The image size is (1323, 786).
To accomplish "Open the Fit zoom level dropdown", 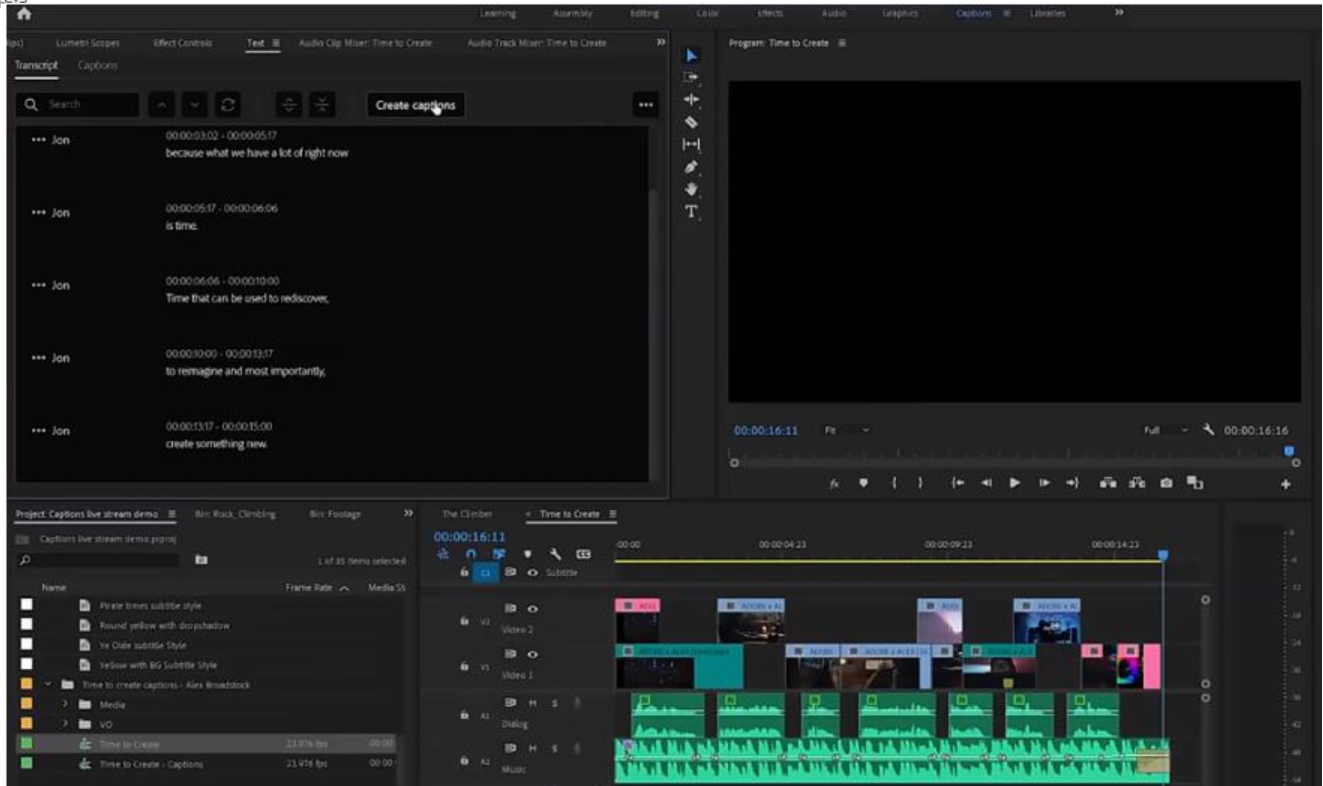I will pyautogui.click(x=846, y=430).
